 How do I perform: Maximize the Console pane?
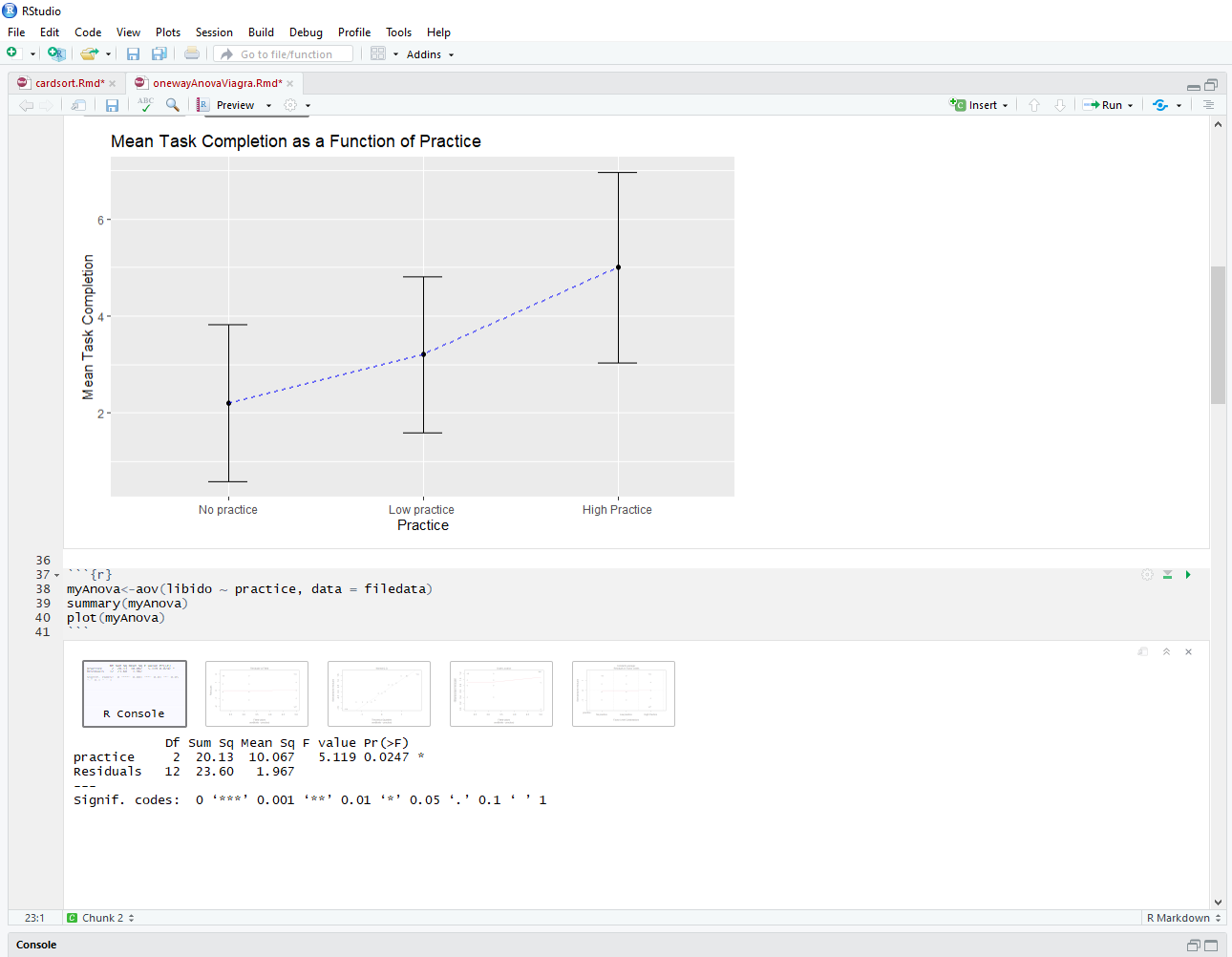[x=1211, y=946]
